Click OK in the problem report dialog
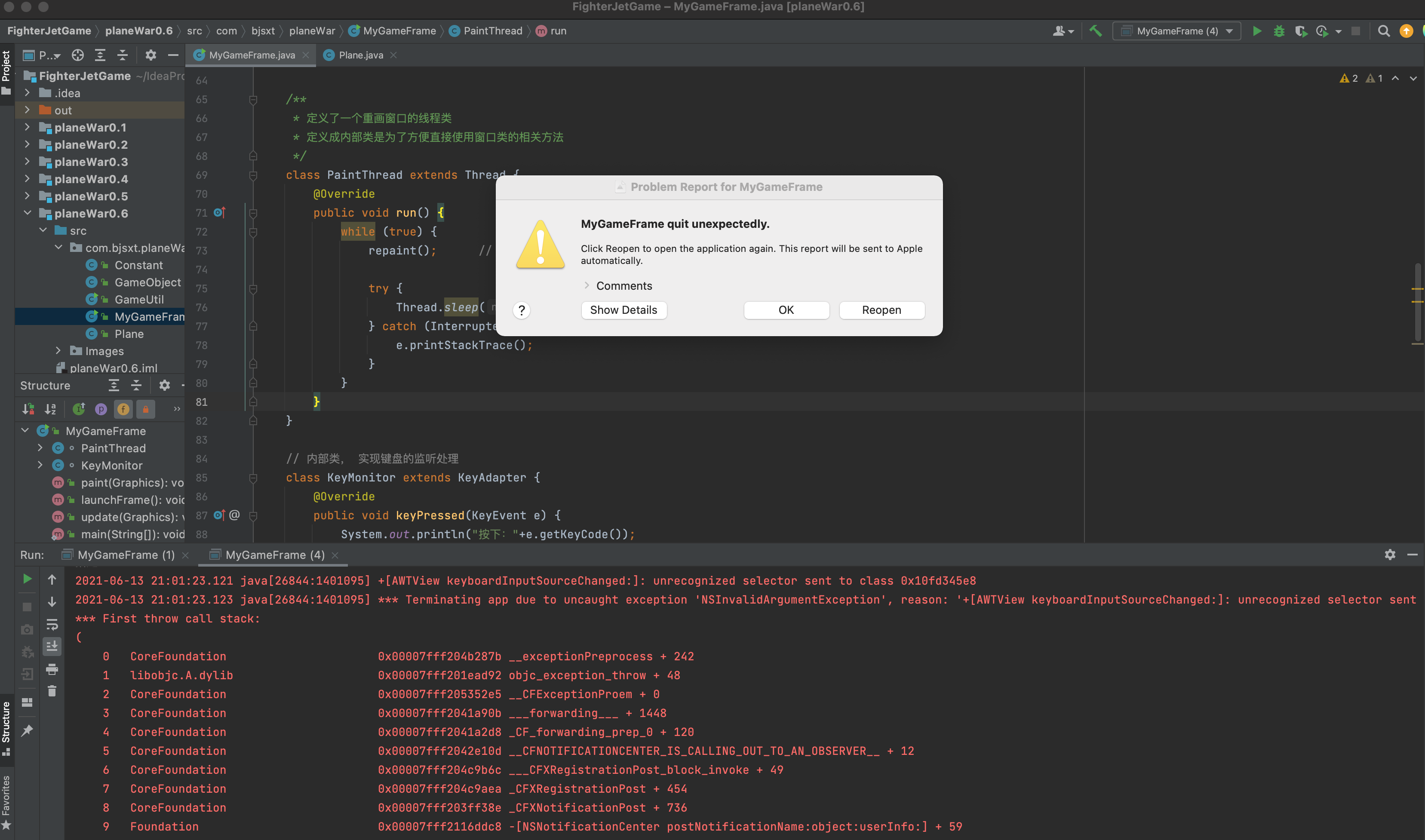The height and width of the screenshot is (840, 1425). (x=786, y=310)
